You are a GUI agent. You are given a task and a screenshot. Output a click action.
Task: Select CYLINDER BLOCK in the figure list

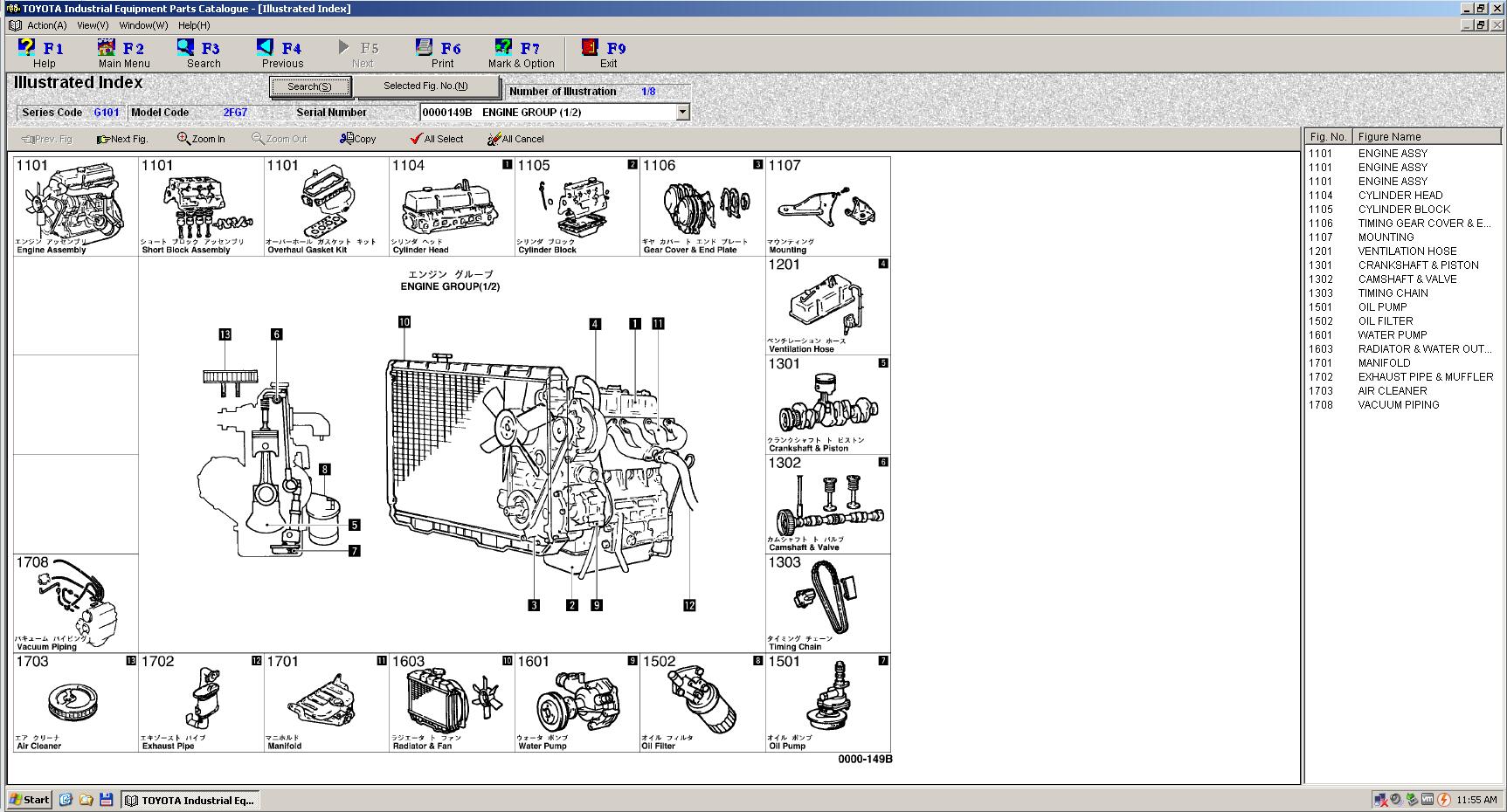(1403, 210)
